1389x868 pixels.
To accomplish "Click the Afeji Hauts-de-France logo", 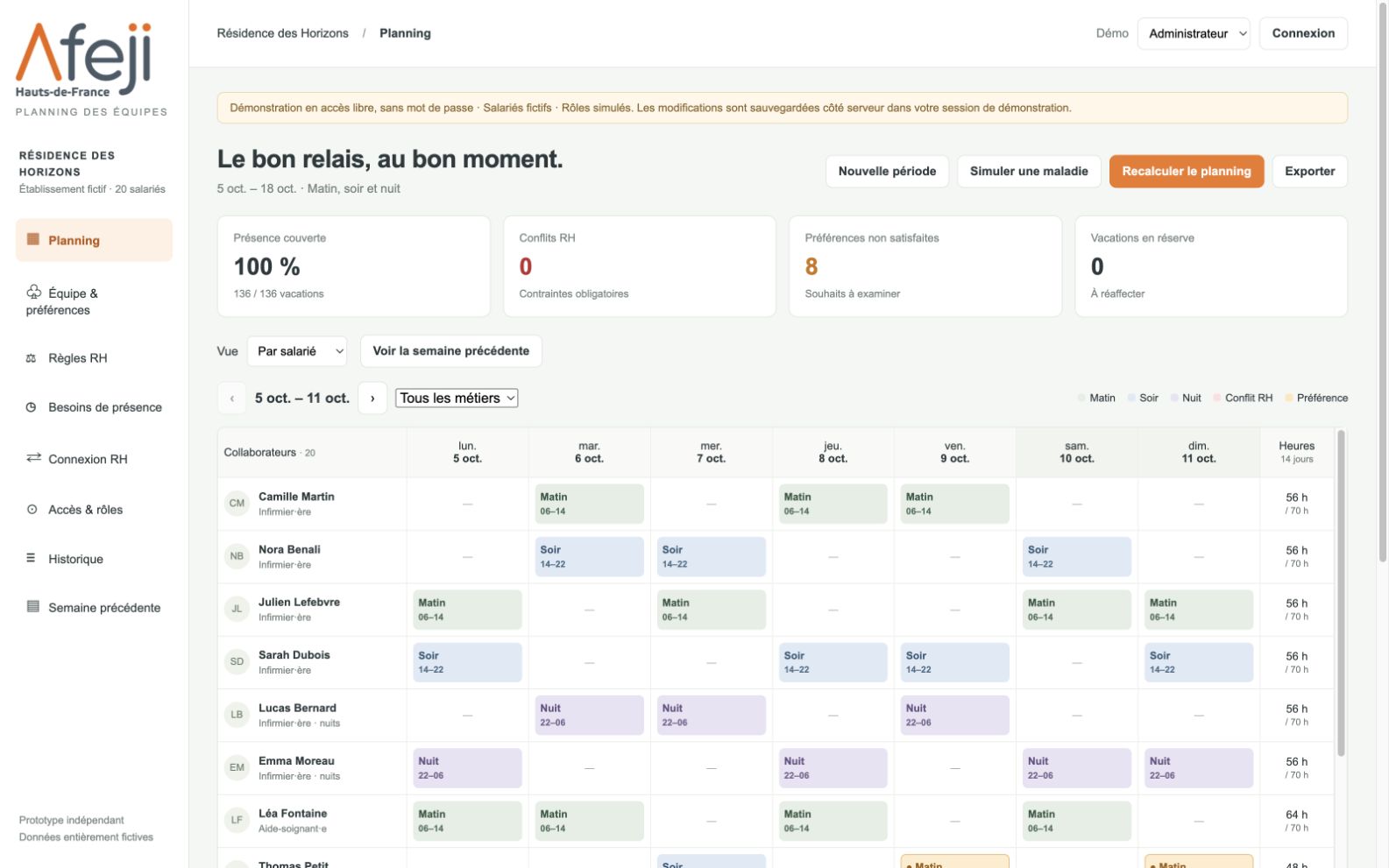I will pyautogui.click(x=84, y=60).
